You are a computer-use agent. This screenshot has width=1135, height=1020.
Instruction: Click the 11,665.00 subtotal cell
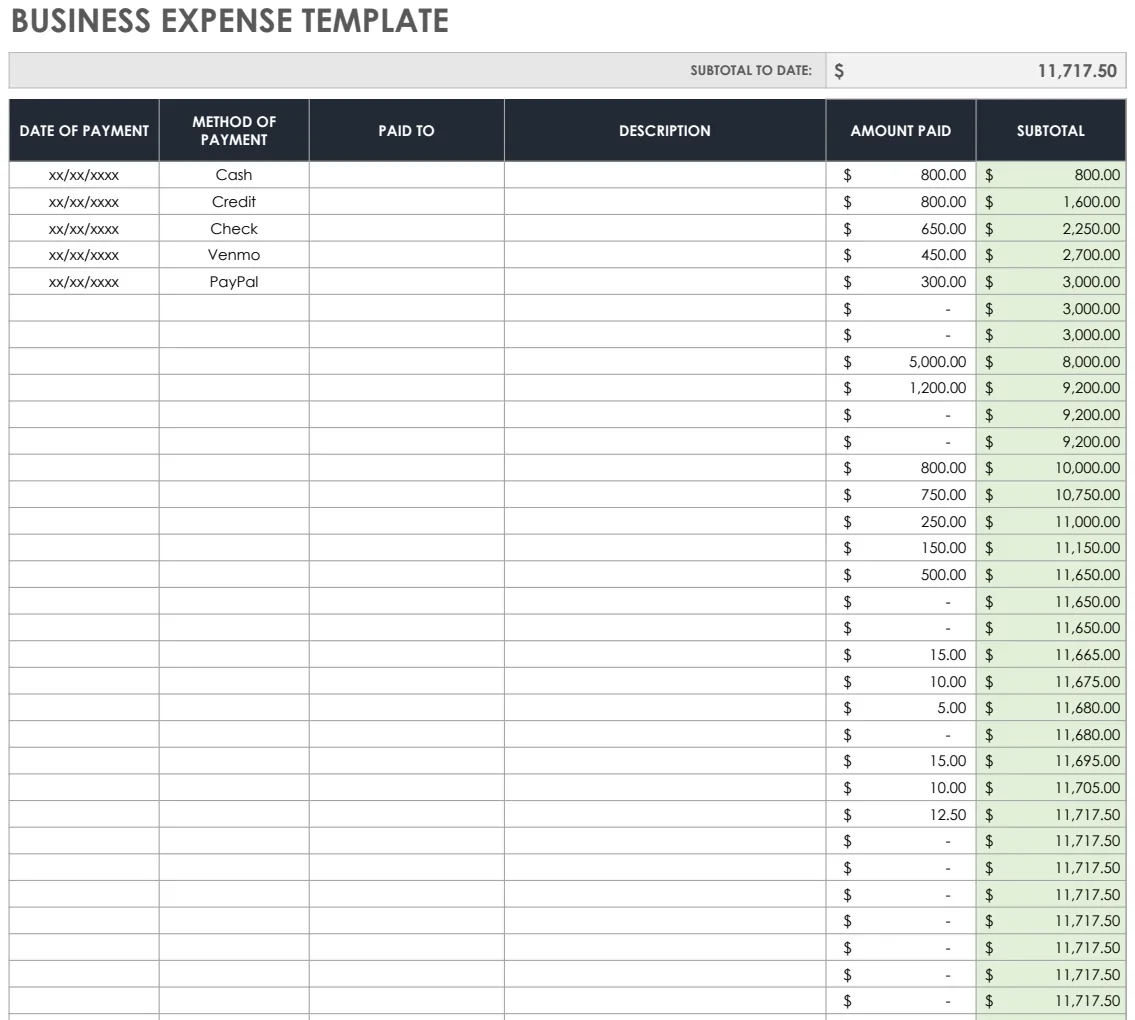tap(1050, 654)
